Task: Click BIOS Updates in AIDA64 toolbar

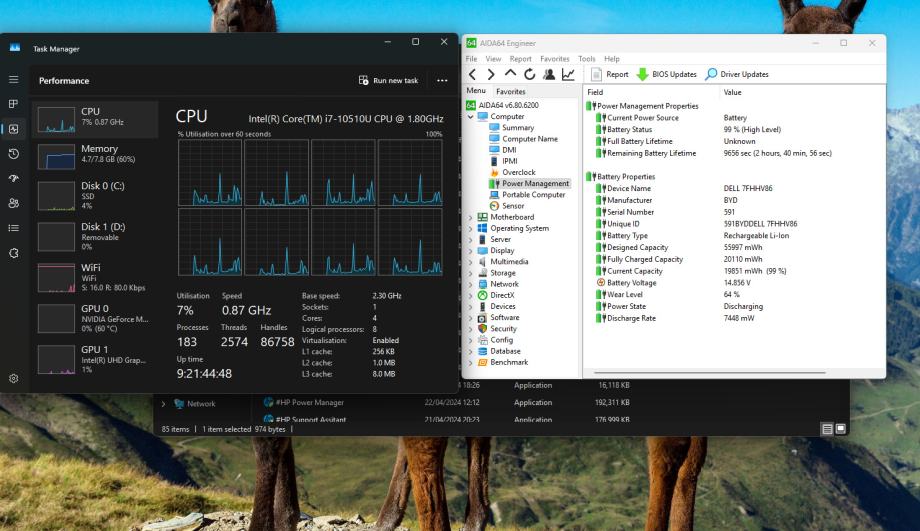Action: [667, 74]
